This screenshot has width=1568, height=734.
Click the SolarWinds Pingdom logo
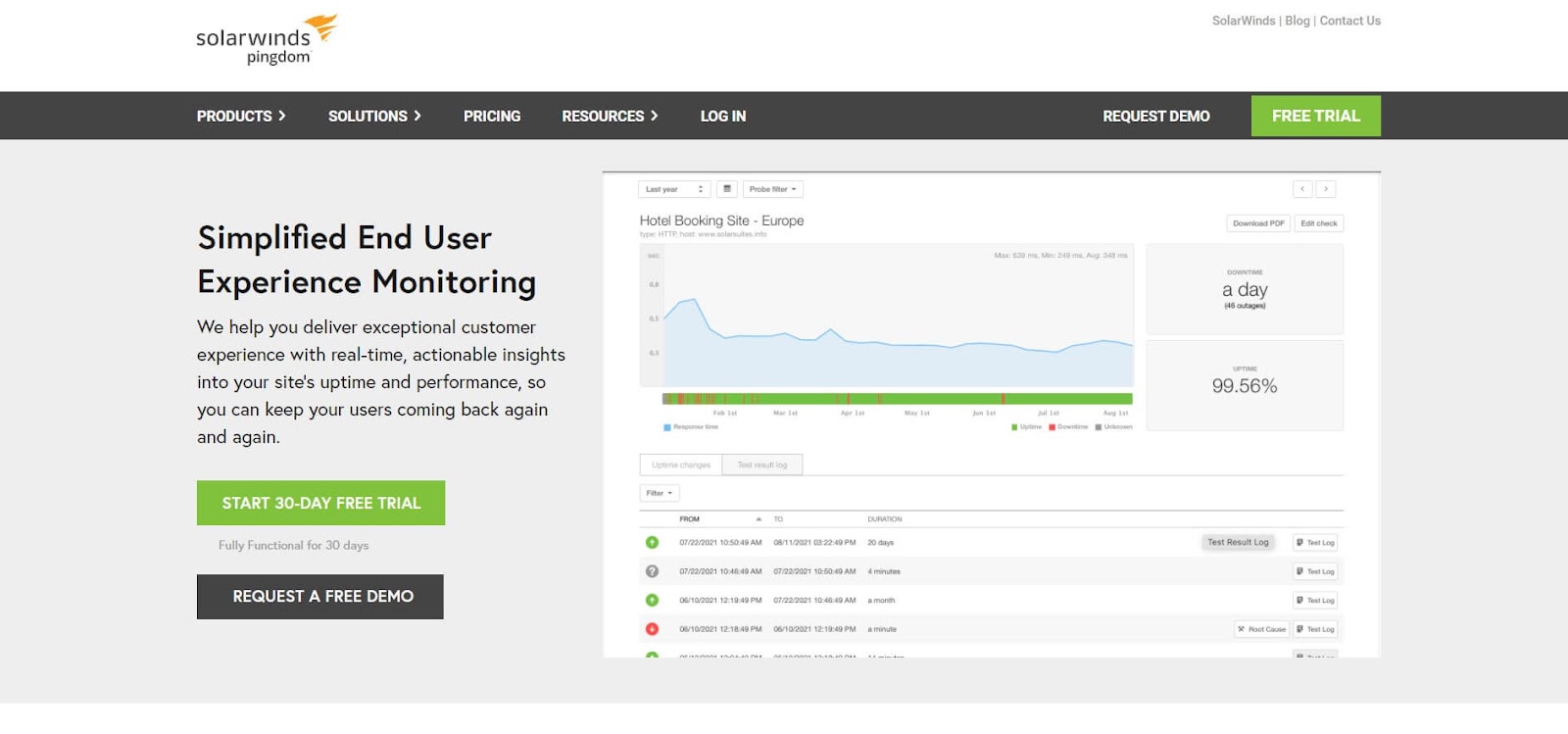(x=267, y=40)
